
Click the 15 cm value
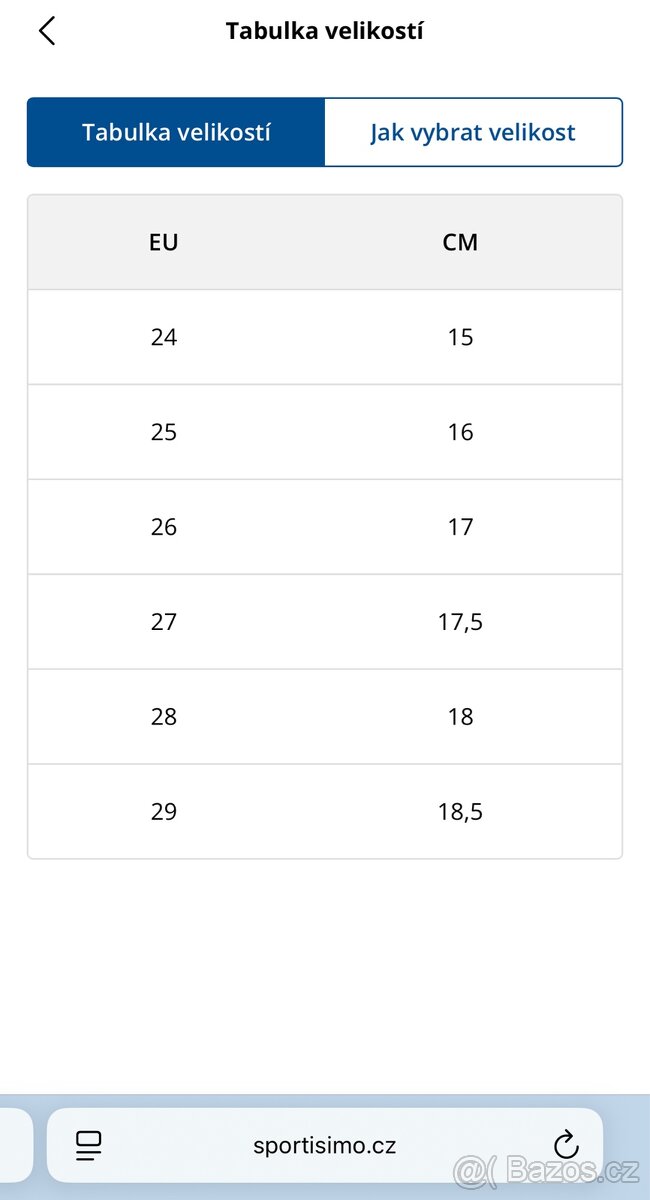click(x=460, y=337)
